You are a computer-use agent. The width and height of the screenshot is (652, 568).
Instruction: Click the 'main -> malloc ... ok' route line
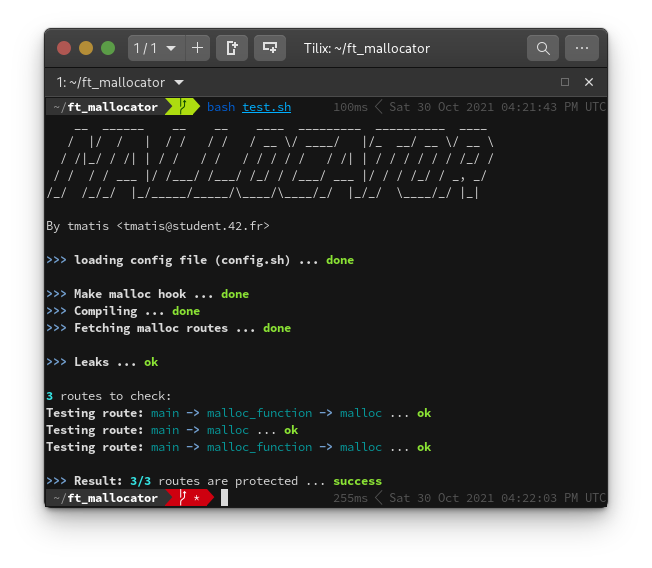coord(172,430)
